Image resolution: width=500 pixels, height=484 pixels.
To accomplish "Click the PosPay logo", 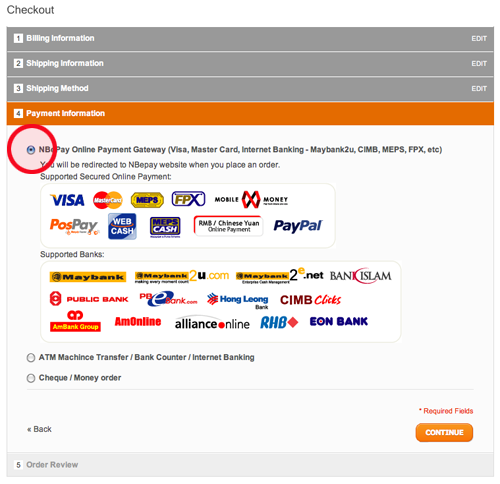I will click(x=75, y=227).
